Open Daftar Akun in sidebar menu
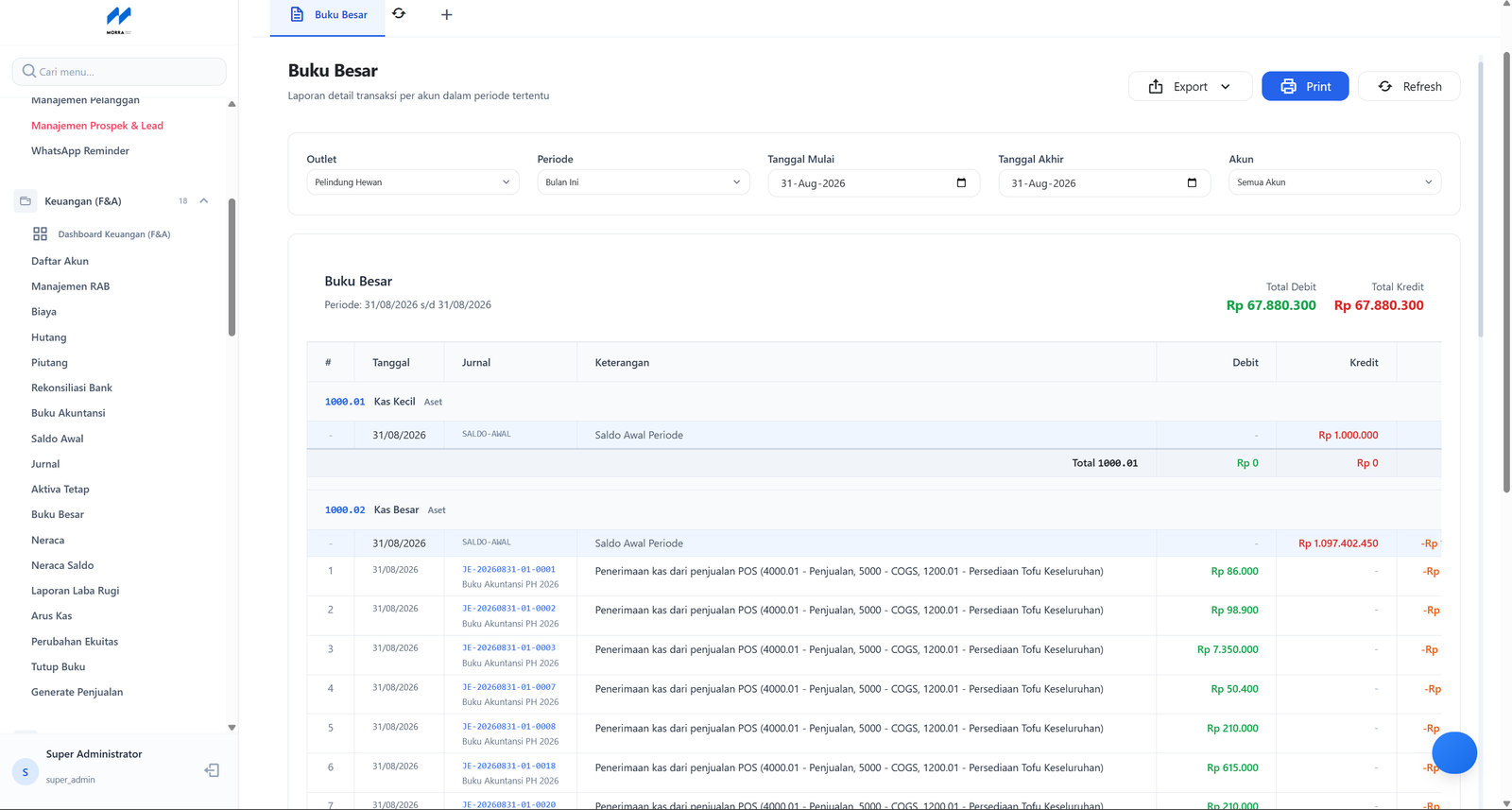 tap(60, 261)
